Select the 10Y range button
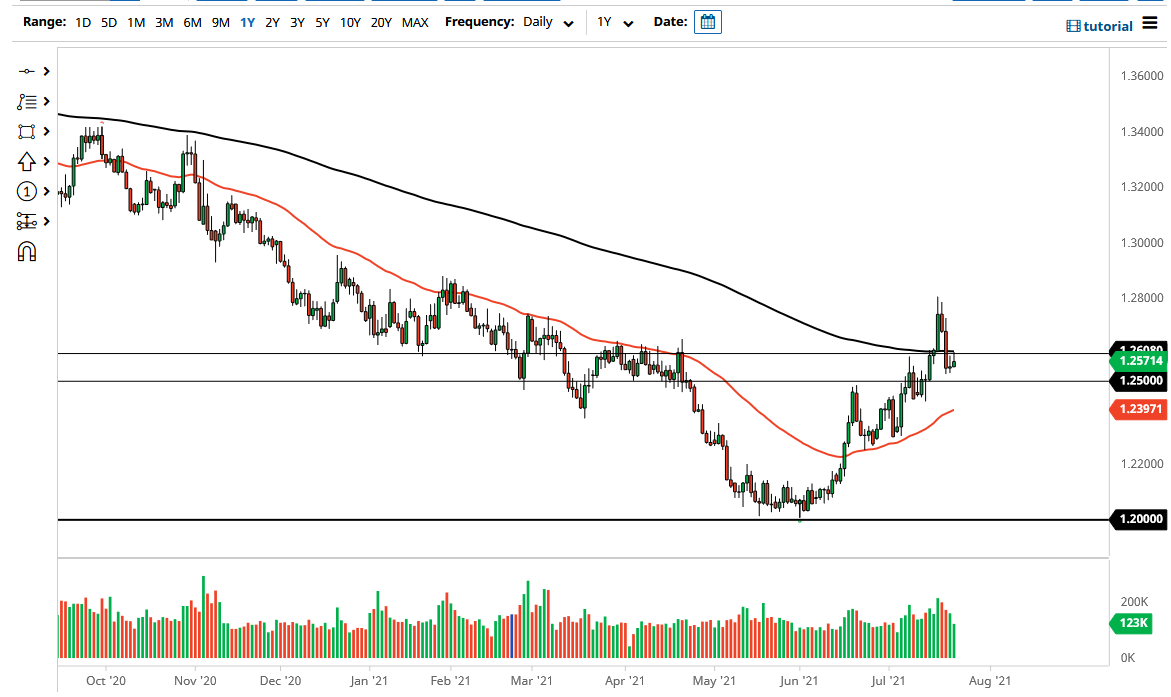The image size is (1171, 697). pos(350,21)
